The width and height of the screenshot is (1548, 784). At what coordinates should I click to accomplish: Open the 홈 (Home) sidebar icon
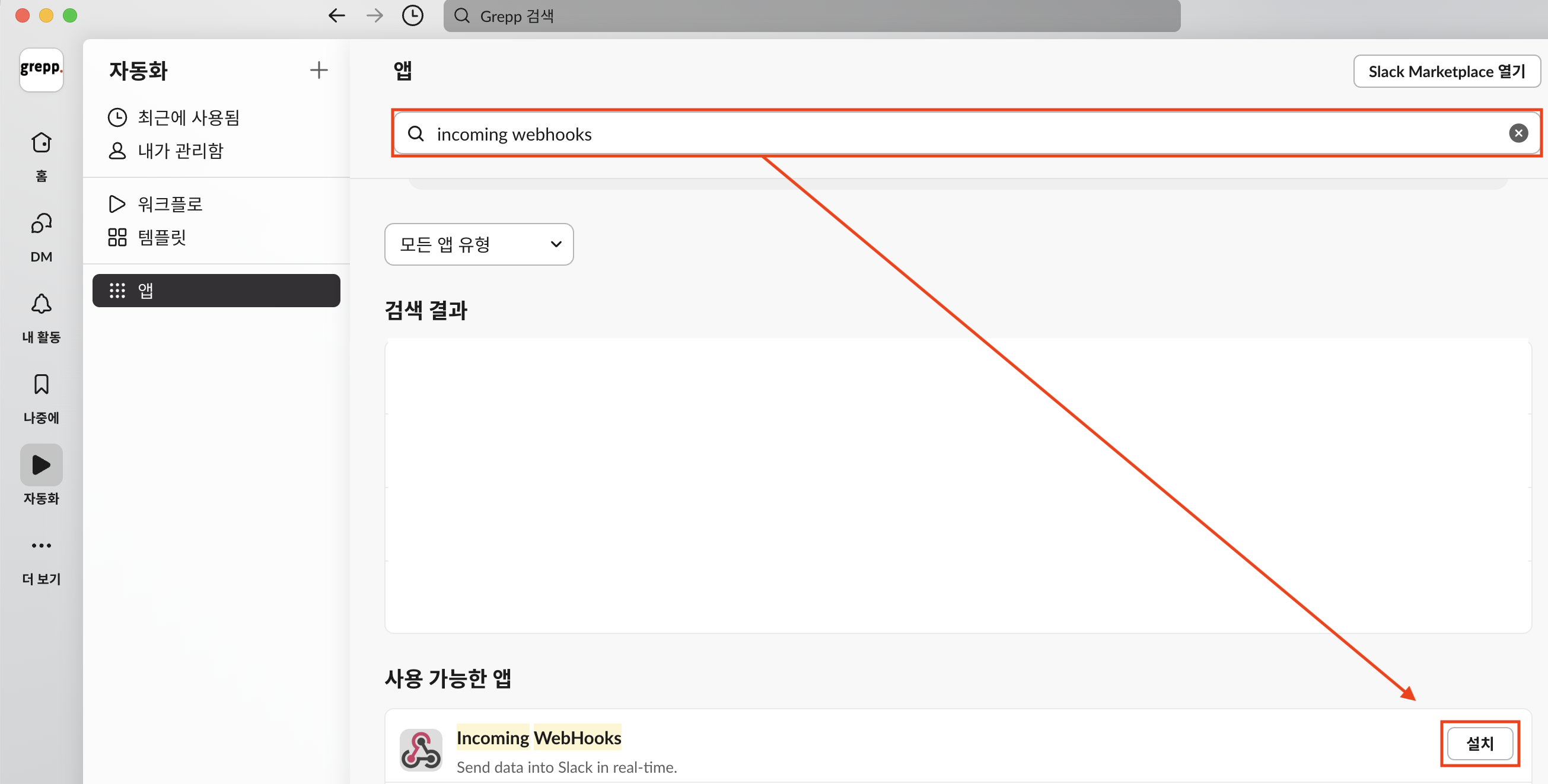click(x=41, y=143)
